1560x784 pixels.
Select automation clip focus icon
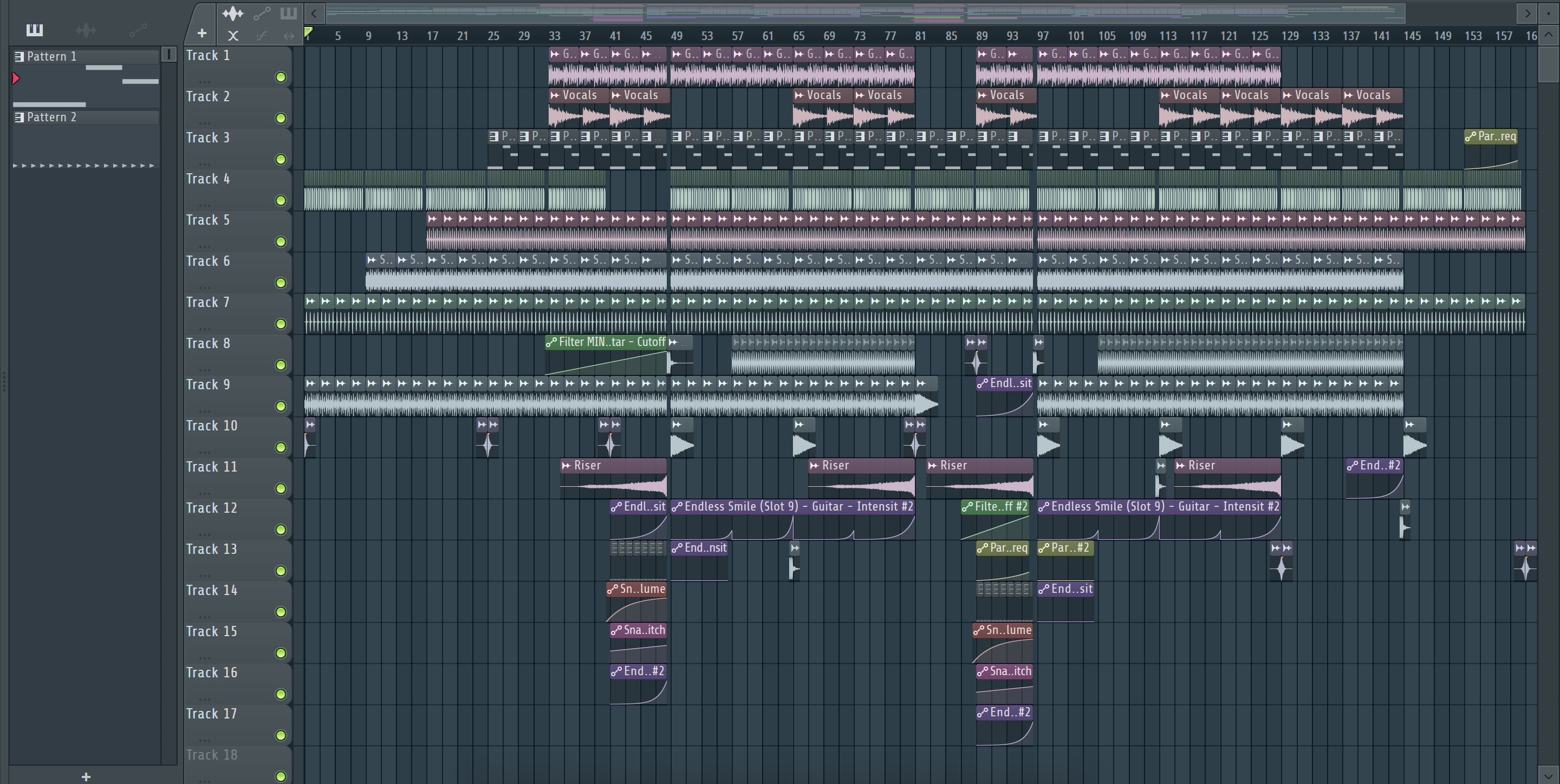click(262, 12)
